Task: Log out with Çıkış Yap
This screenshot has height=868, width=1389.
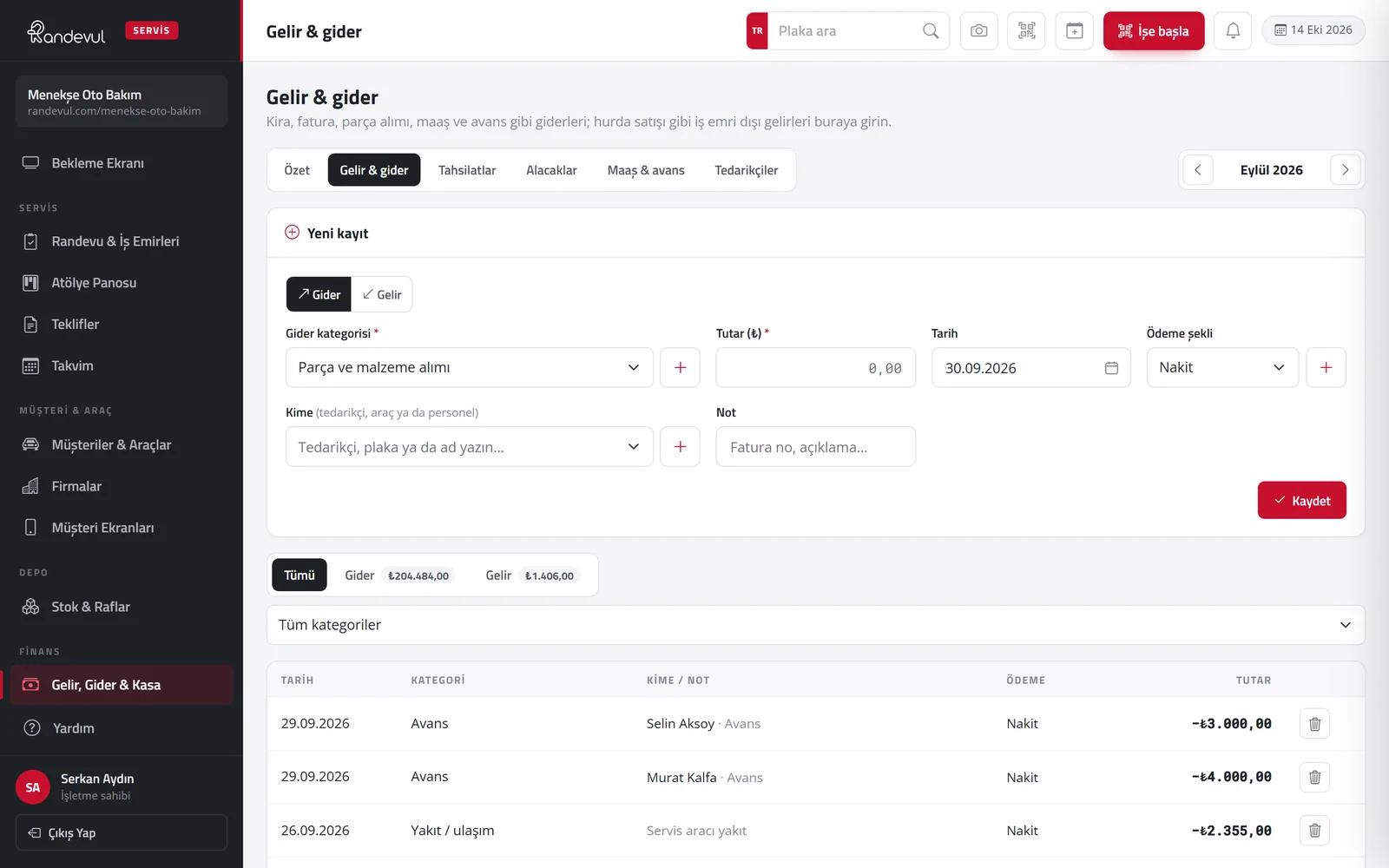Action: [122, 832]
